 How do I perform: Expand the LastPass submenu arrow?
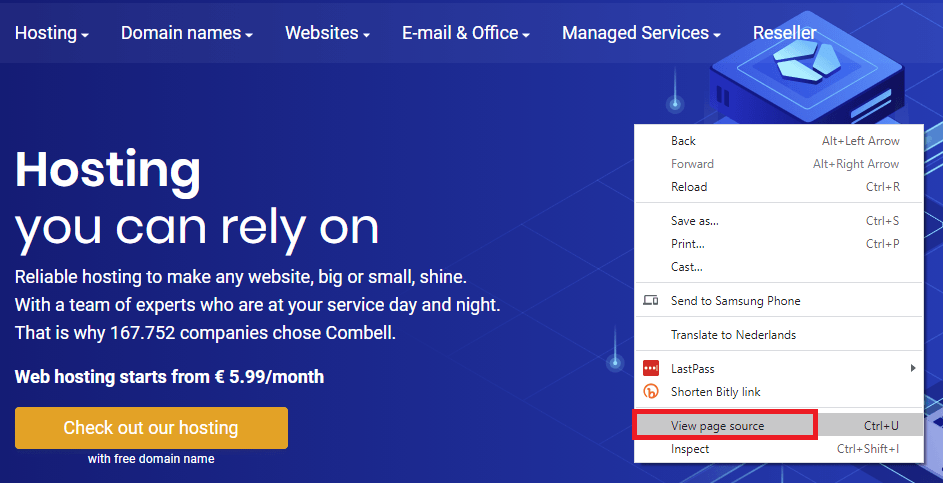(x=913, y=368)
